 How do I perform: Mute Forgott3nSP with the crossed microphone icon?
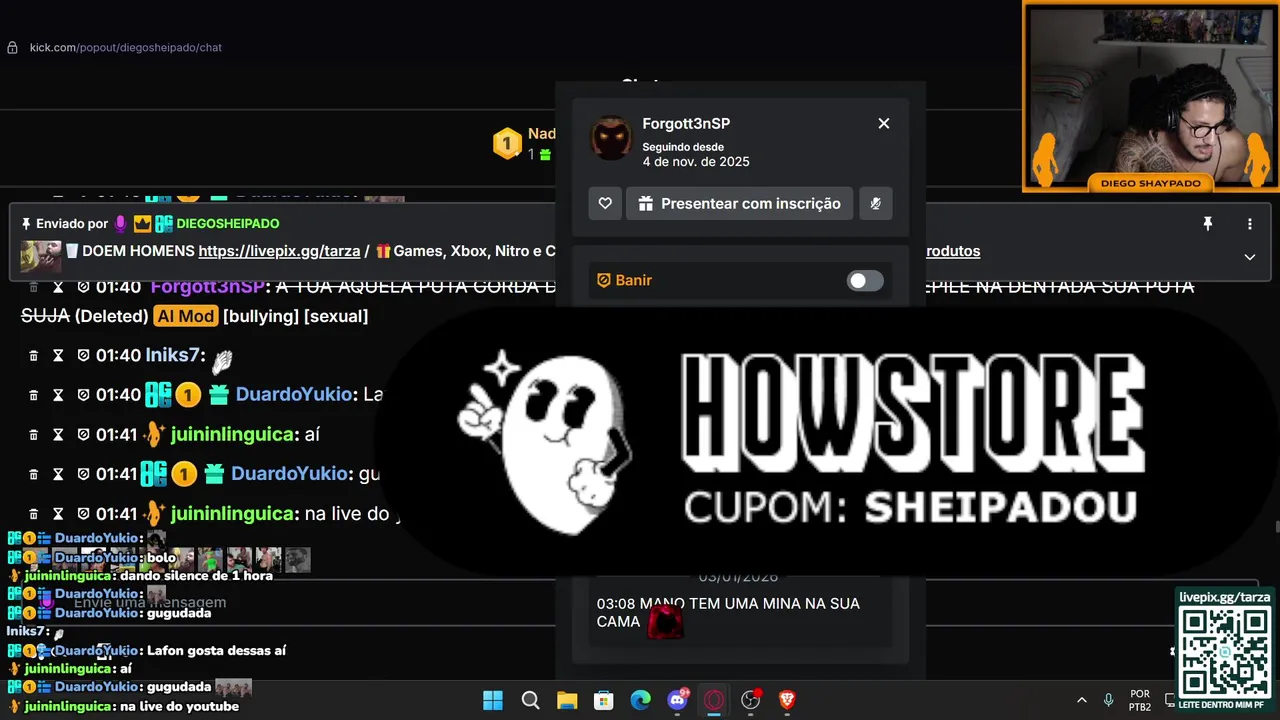tap(876, 203)
